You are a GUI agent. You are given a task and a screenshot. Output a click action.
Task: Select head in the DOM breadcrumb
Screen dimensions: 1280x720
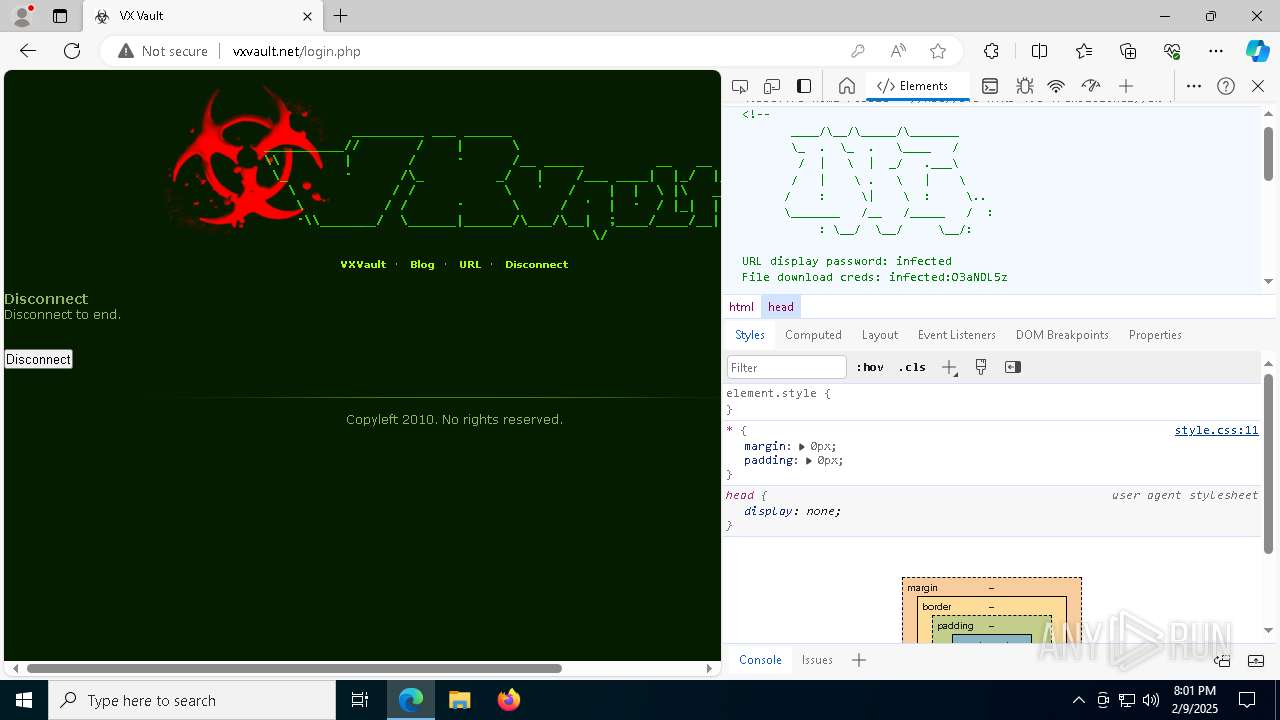[781, 307]
